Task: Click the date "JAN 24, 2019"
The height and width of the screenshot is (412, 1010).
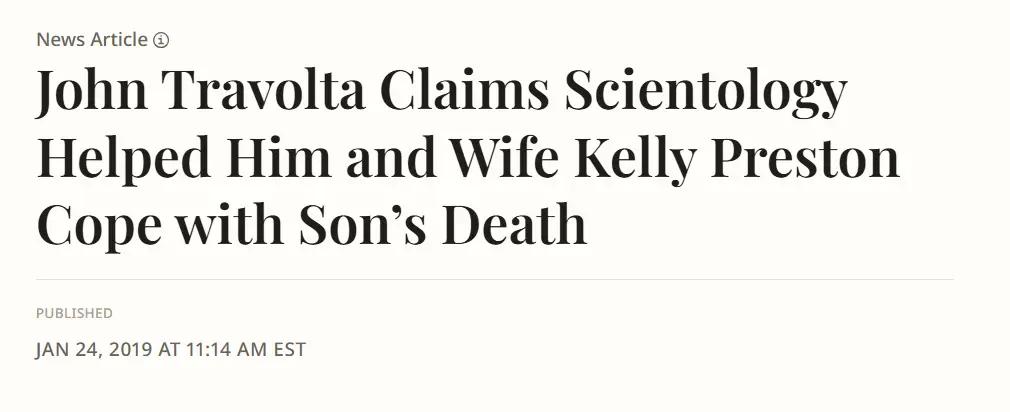Action: point(92,350)
